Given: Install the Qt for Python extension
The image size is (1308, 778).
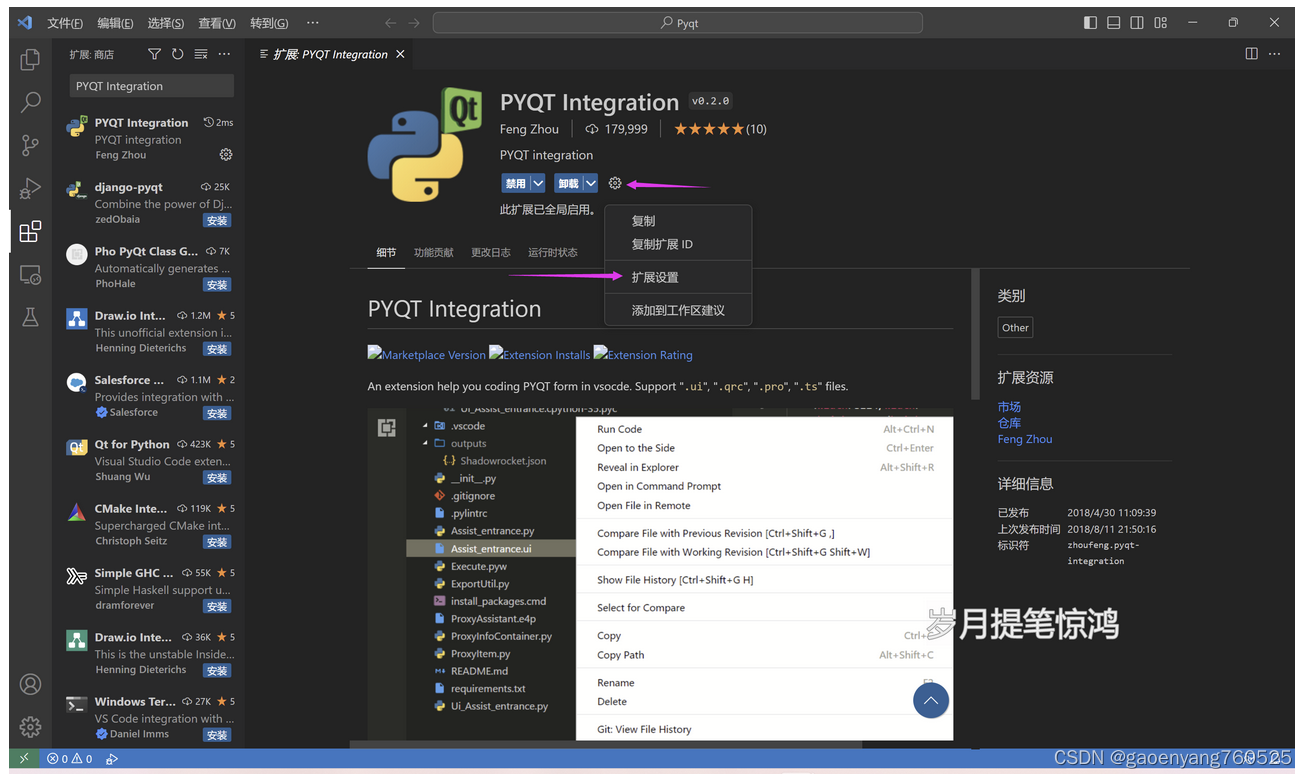Looking at the screenshot, I should point(217,478).
